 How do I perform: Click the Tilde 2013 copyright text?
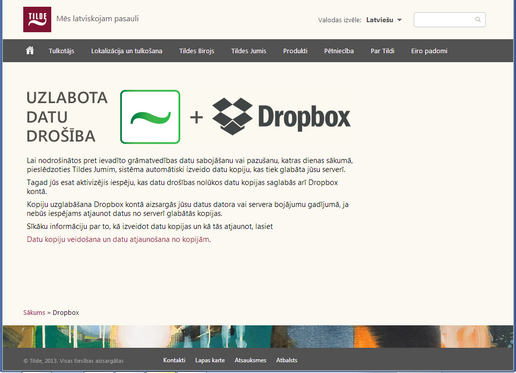click(x=74, y=361)
